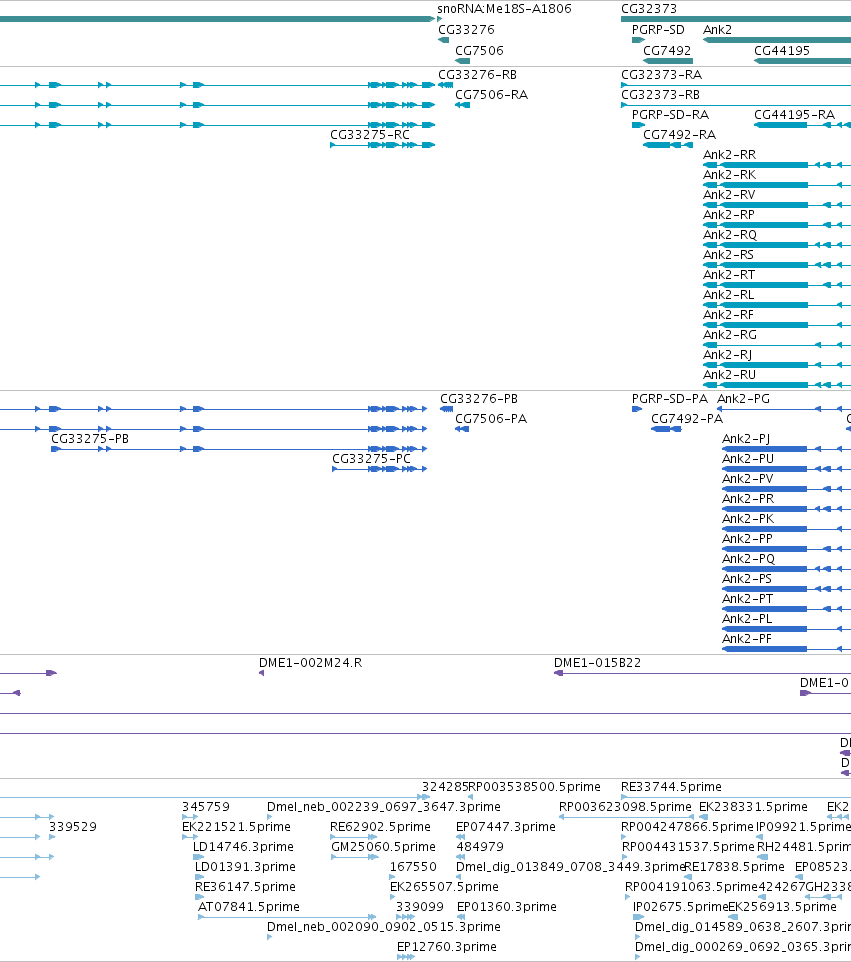This screenshot has height=962, width=851.
Task: Click the Ank2-PS protein label
Action: pyautogui.click(x=747, y=579)
